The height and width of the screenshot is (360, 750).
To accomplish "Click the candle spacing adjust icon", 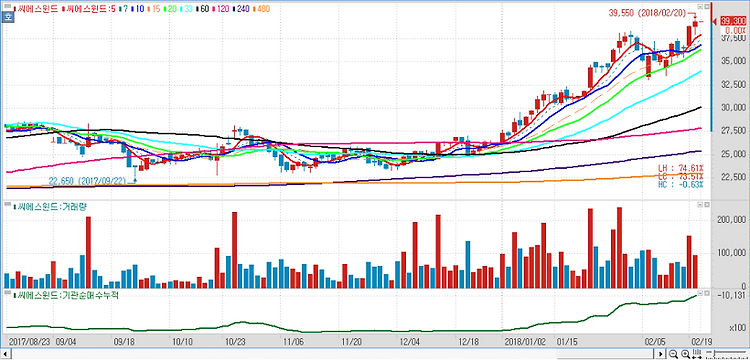I will point(696,353).
